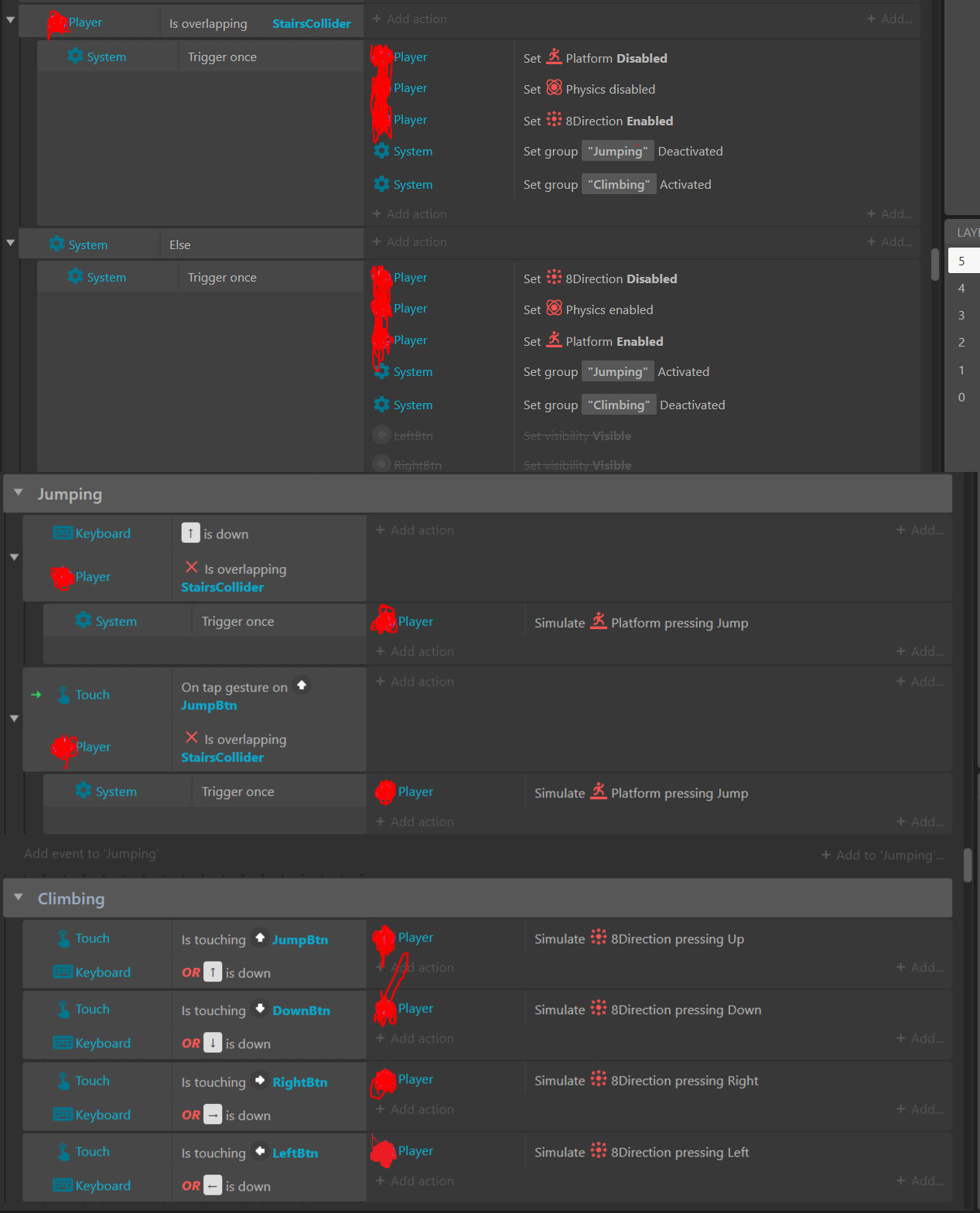This screenshot has width=980, height=1213.
Task: Click Add action beside the Else condition
Action: tap(409, 242)
